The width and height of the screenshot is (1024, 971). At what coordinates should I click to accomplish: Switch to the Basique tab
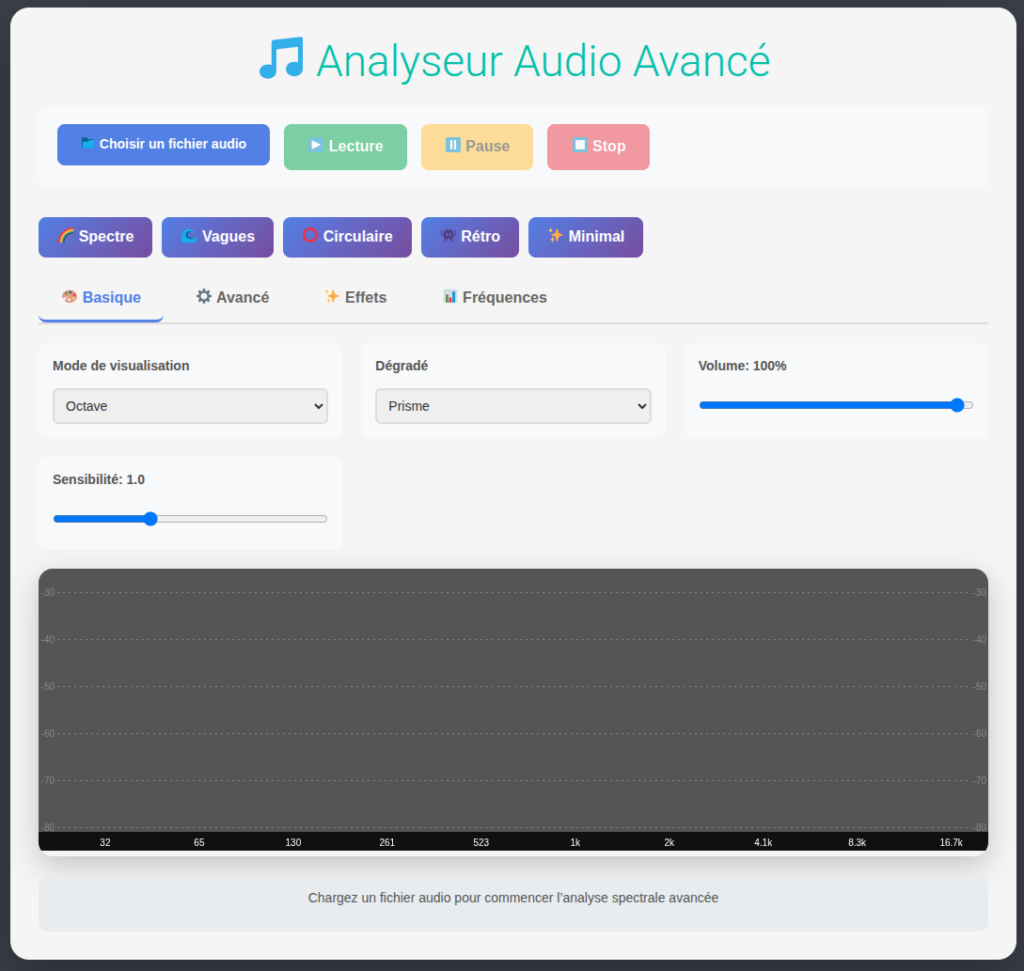tap(101, 297)
